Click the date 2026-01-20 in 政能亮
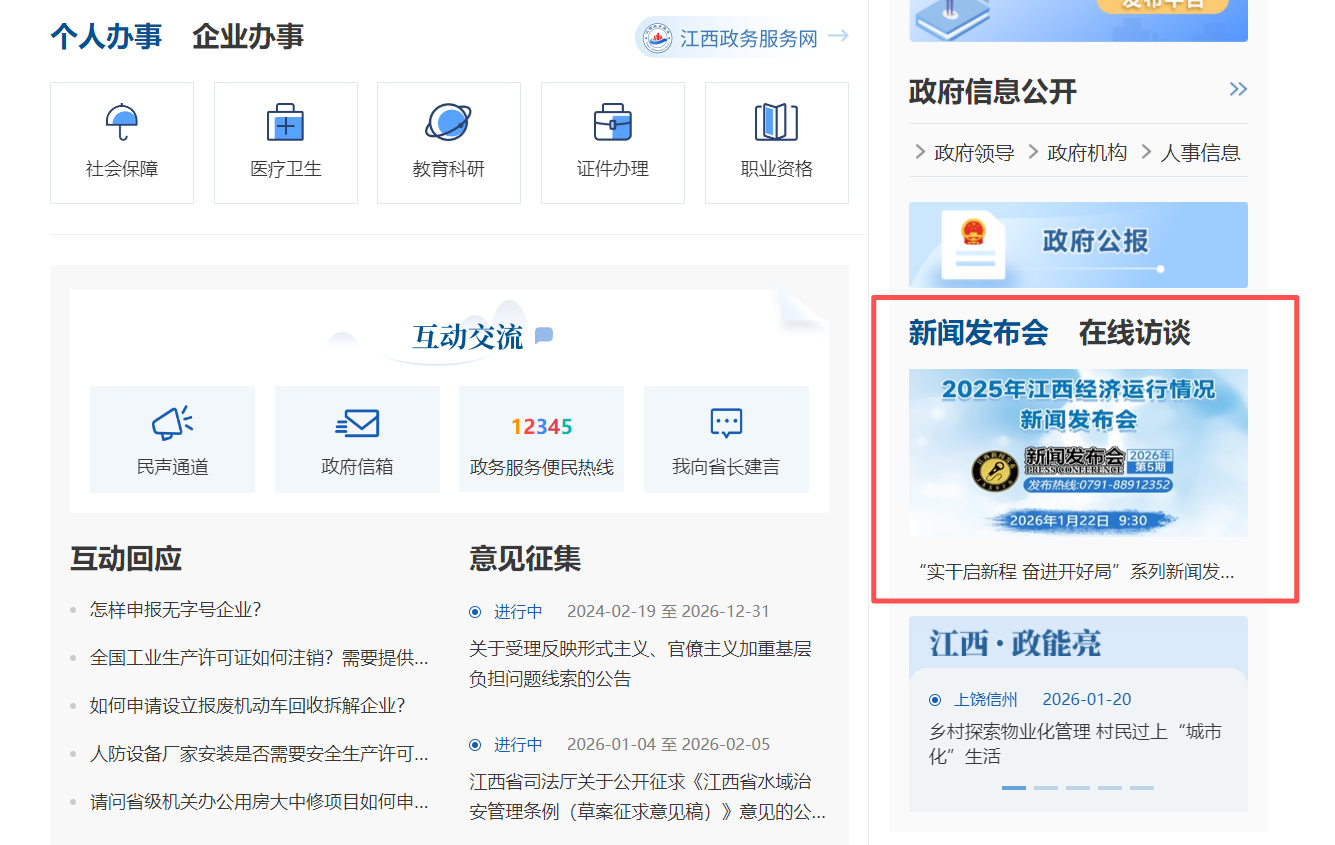 (x=1087, y=700)
